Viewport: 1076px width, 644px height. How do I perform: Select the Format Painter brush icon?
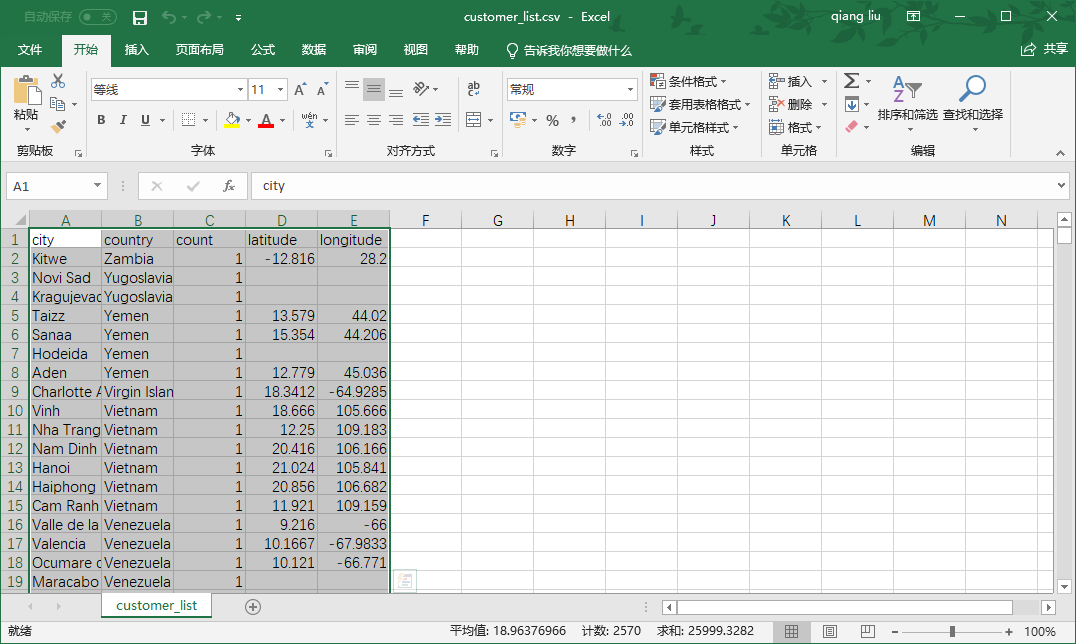(58, 127)
